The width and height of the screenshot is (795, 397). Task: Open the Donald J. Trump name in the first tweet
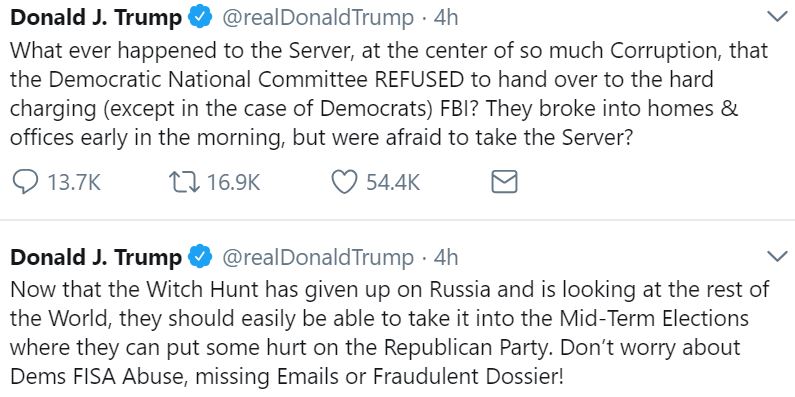[96, 18]
